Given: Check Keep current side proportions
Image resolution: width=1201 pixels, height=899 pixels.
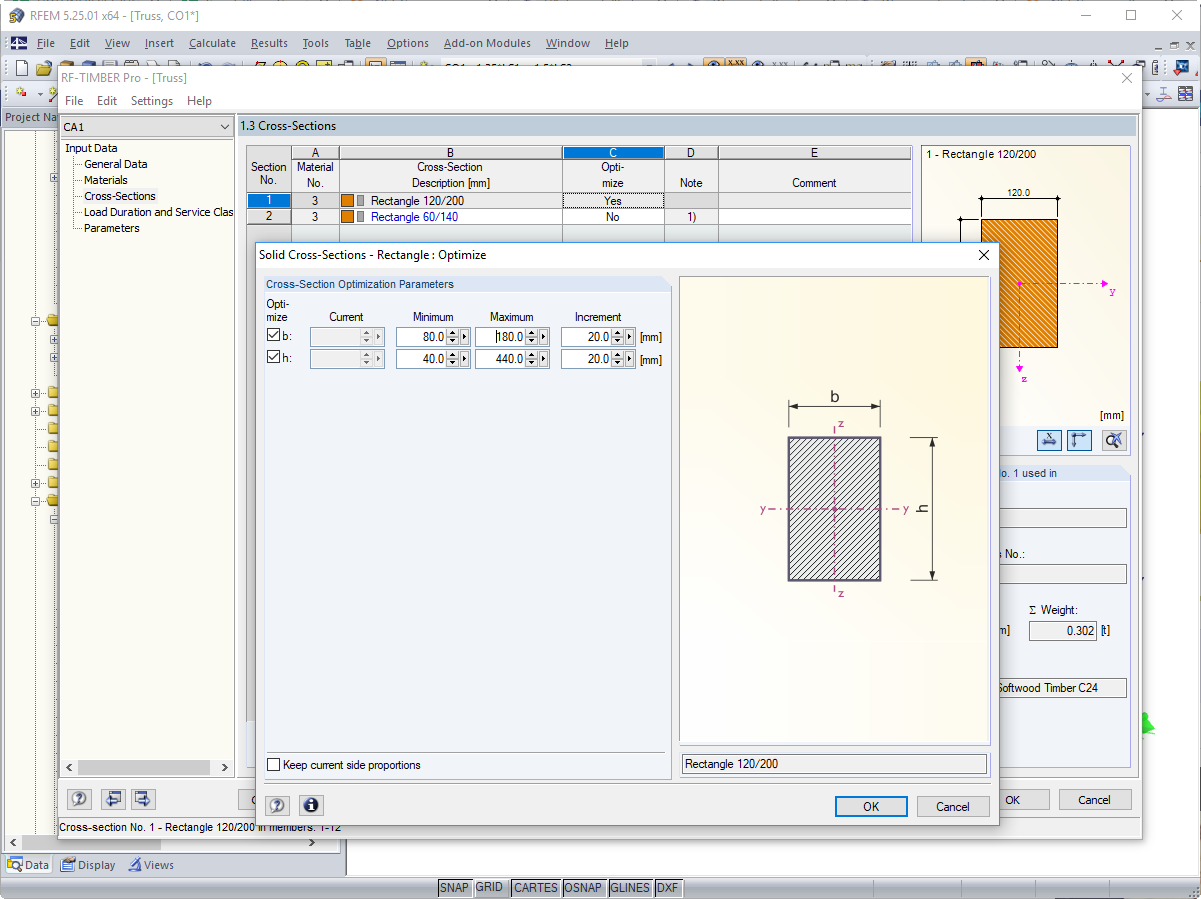Looking at the screenshot, I should pyautogui.click(x=273, y=763).
